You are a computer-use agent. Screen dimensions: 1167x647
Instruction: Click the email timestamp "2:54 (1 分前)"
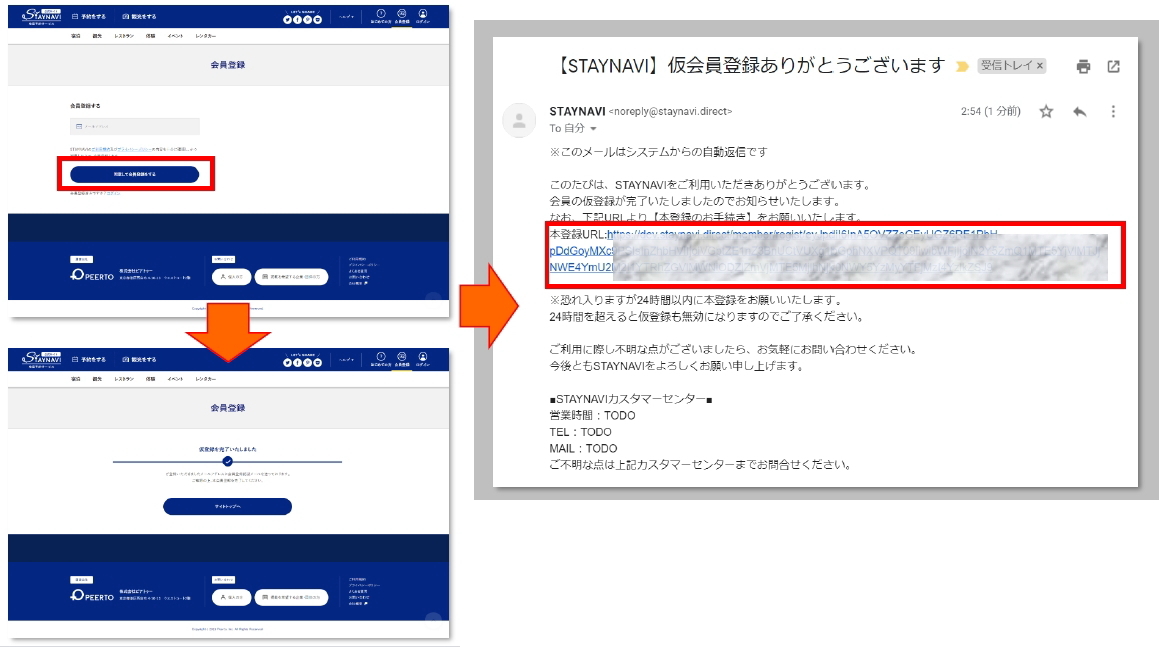pyautogui.click(x=991, y=112)
